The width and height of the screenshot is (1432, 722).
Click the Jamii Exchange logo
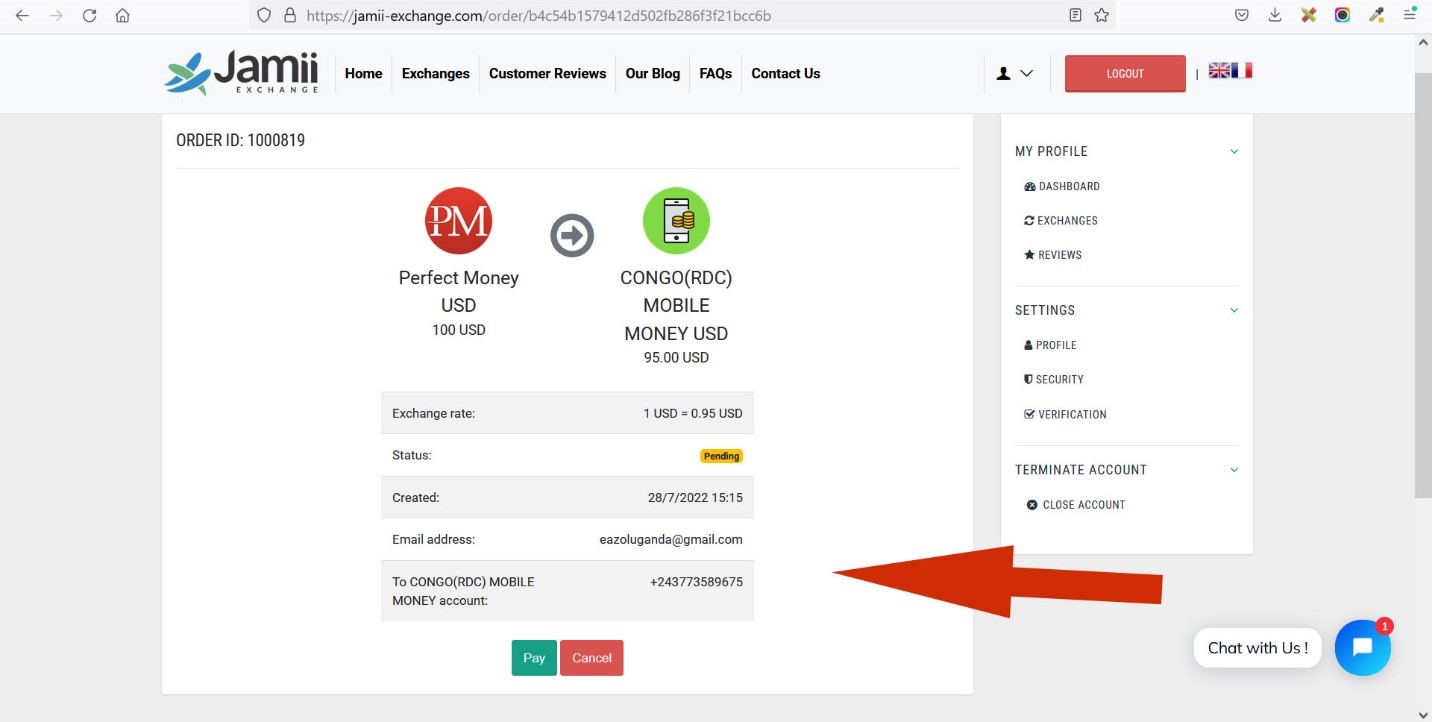(x=241, y=73)
